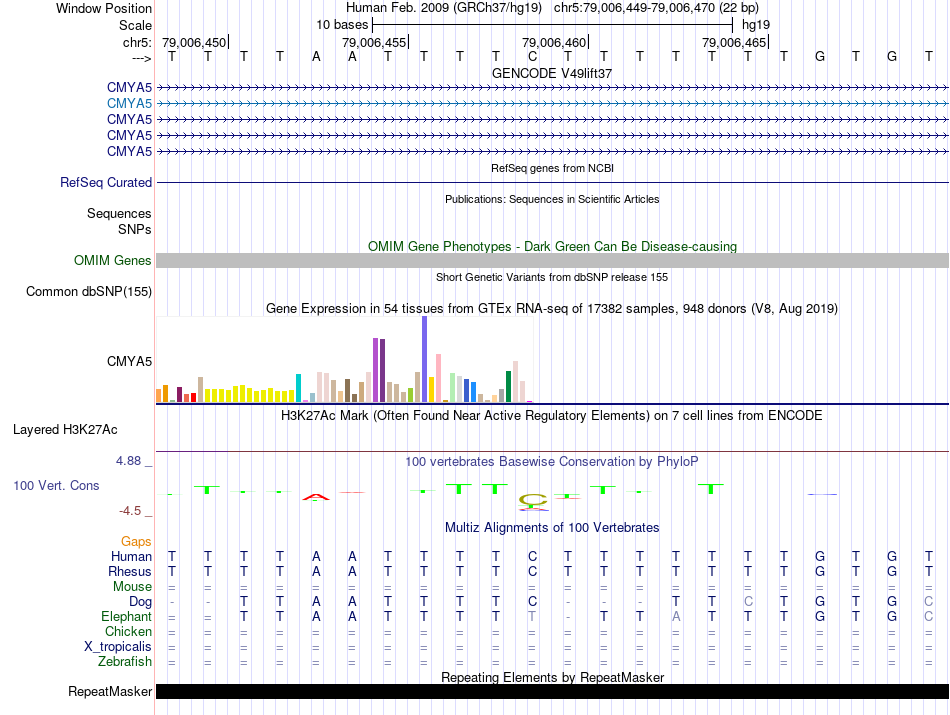This screenshot has height=715, width=950.
Task: Click the RepeatMasker track label
Action: [110, 692]
